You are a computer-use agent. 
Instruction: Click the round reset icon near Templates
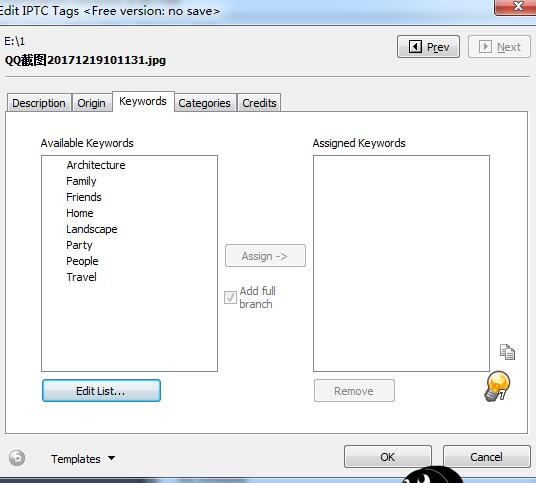(17, 458)
